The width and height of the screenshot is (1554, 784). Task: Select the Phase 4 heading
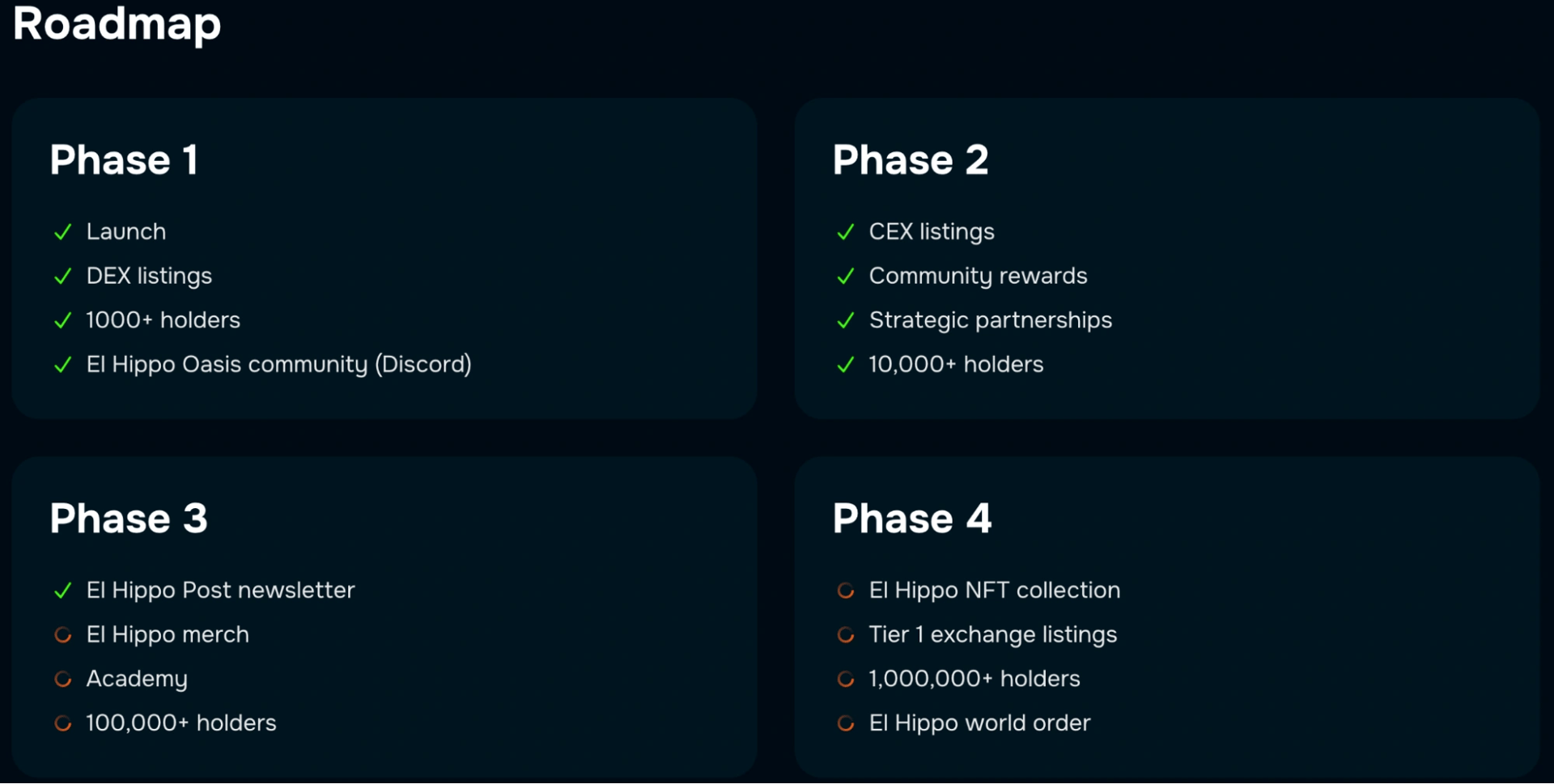pyautogui.click(x=912, y=518)
